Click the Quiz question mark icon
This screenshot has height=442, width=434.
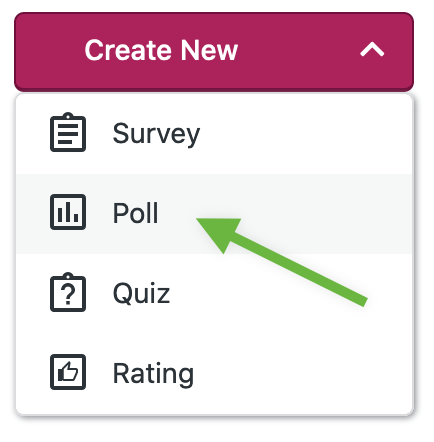click(68, 292)
